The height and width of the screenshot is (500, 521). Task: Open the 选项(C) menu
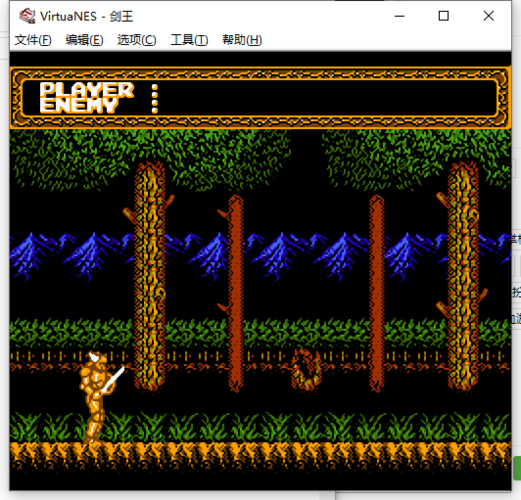[x=137, y=40]
